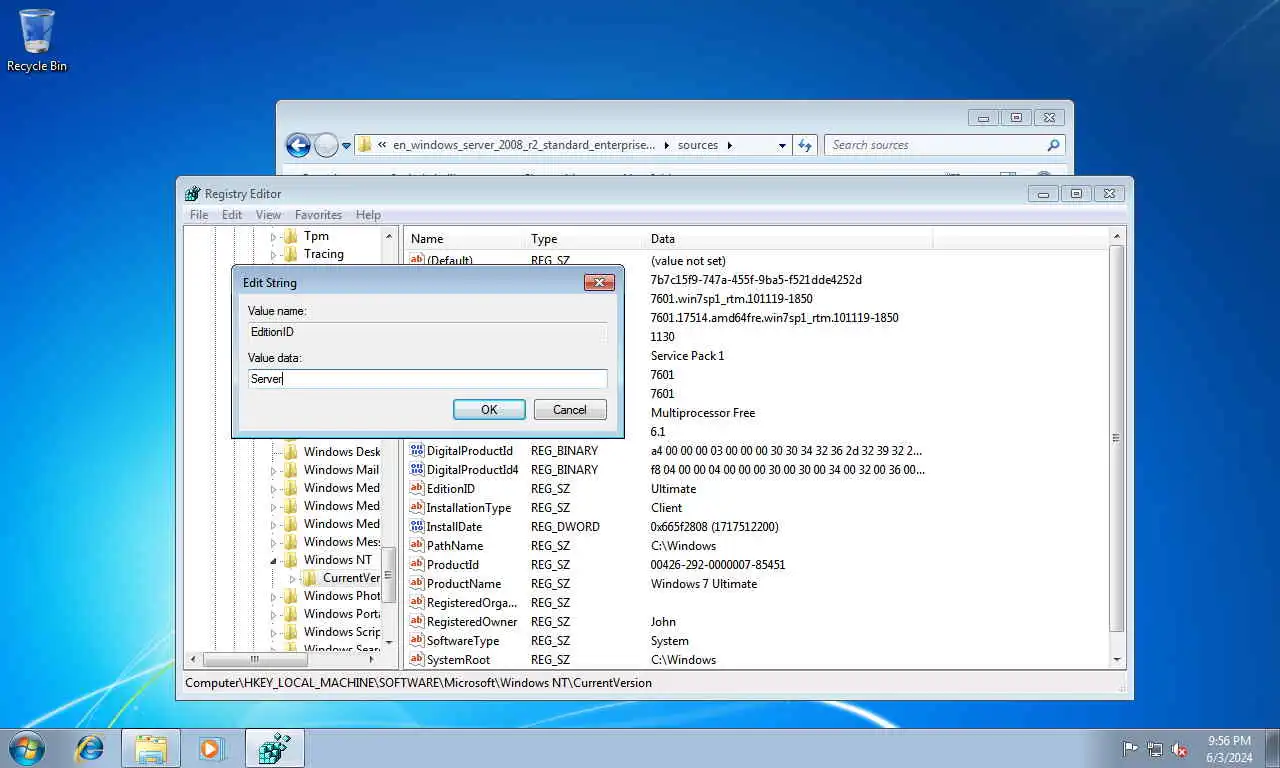The height and width of the screenshot is (768, 1280).
Task: Open Action Center flag tray icon
Action: (1130, 749)
